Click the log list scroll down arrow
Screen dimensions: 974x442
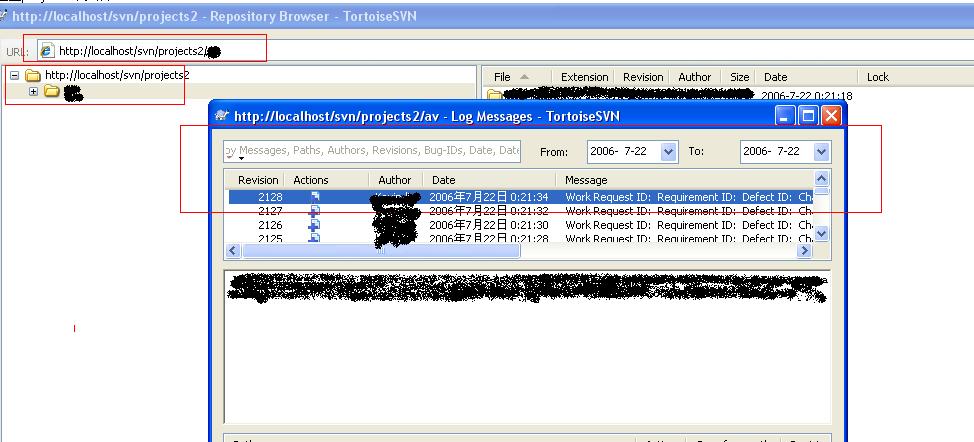[x=821, y=234]
